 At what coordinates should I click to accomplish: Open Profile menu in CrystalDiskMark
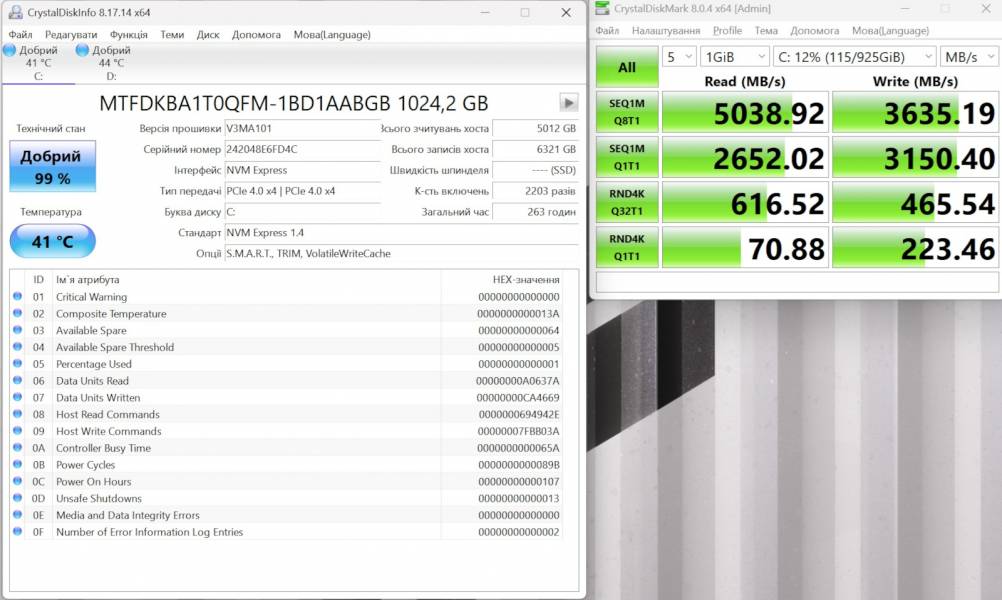tap(727, 30)
